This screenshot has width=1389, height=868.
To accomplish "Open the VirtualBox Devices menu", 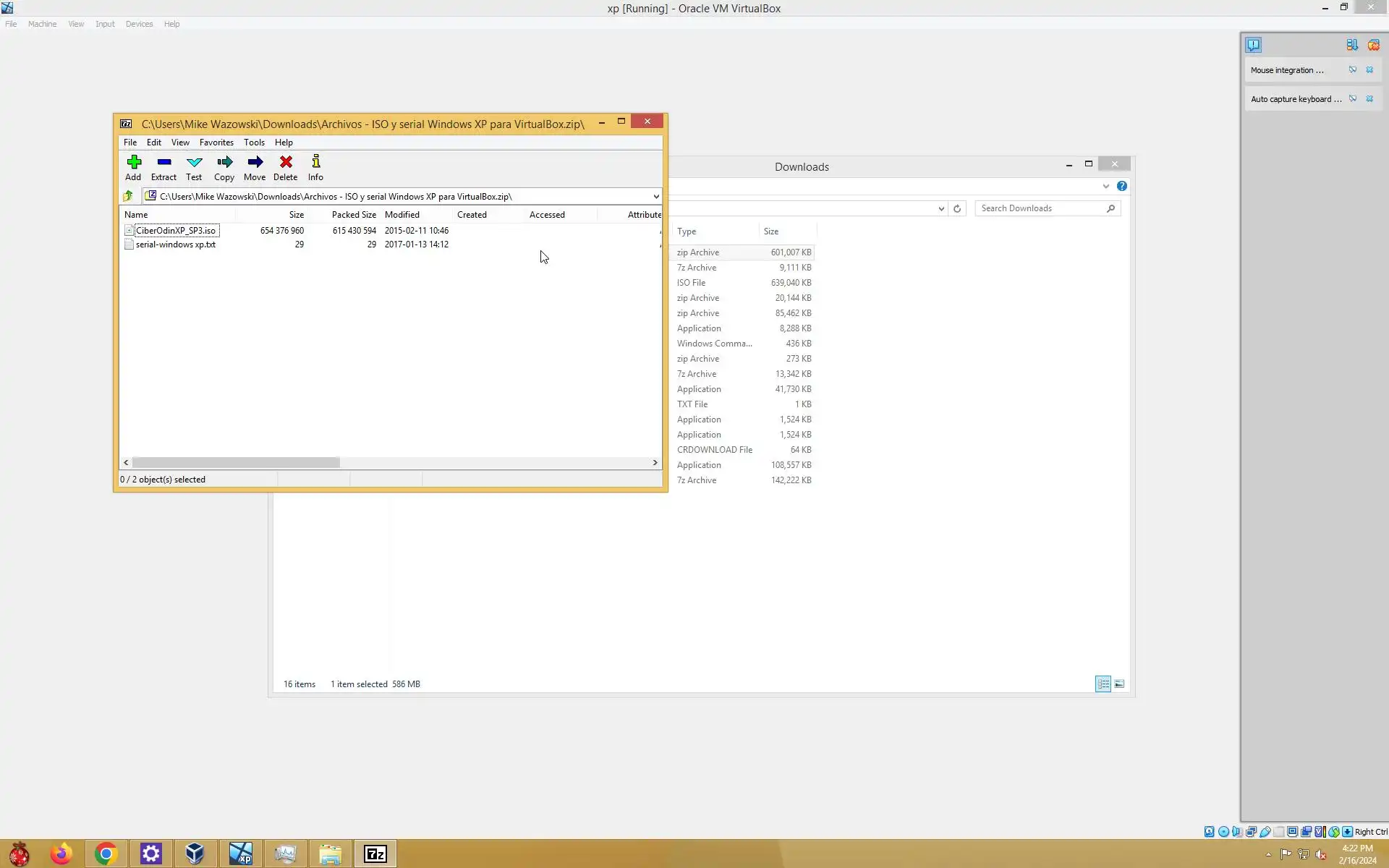I will coord(139,24).
